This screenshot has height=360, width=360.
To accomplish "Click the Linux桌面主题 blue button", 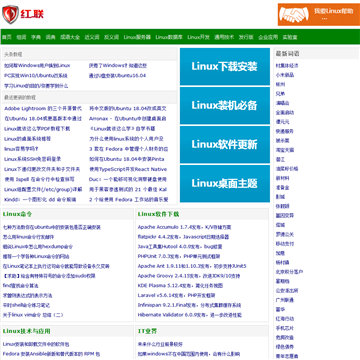I will [x=225, y=183].
